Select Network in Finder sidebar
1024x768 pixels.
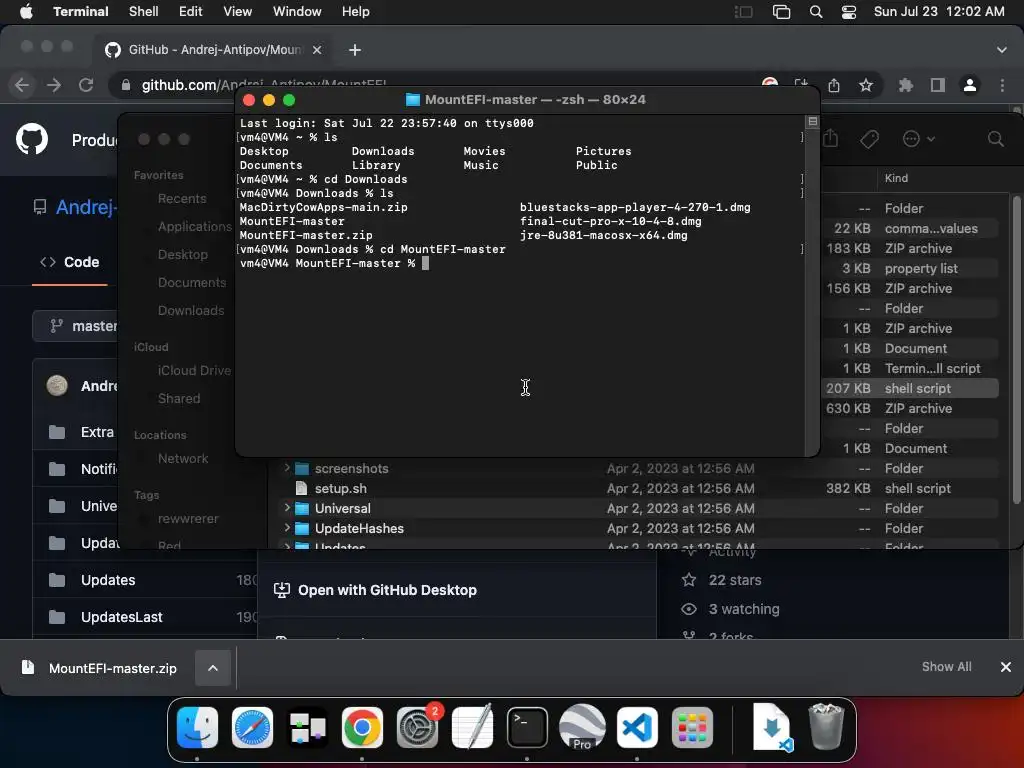click(182, 458)
